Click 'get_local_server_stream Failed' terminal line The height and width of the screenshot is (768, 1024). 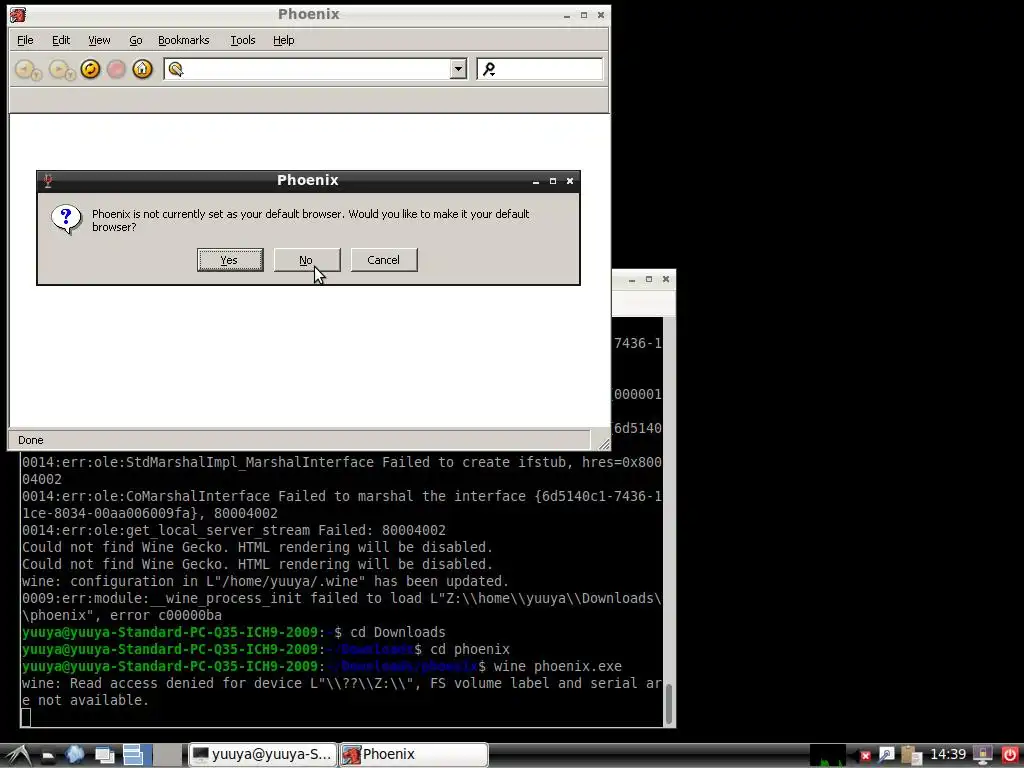234,531
